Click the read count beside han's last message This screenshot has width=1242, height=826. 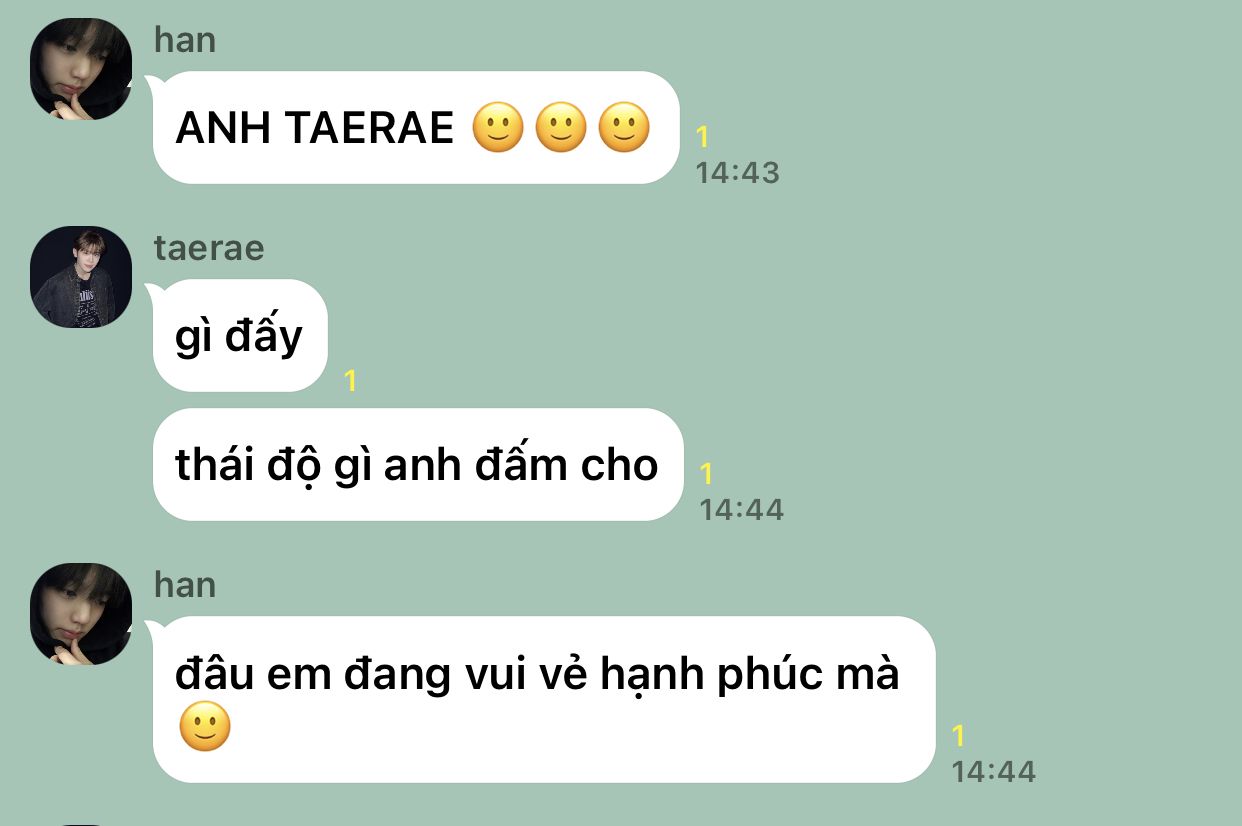pos(959,736)
